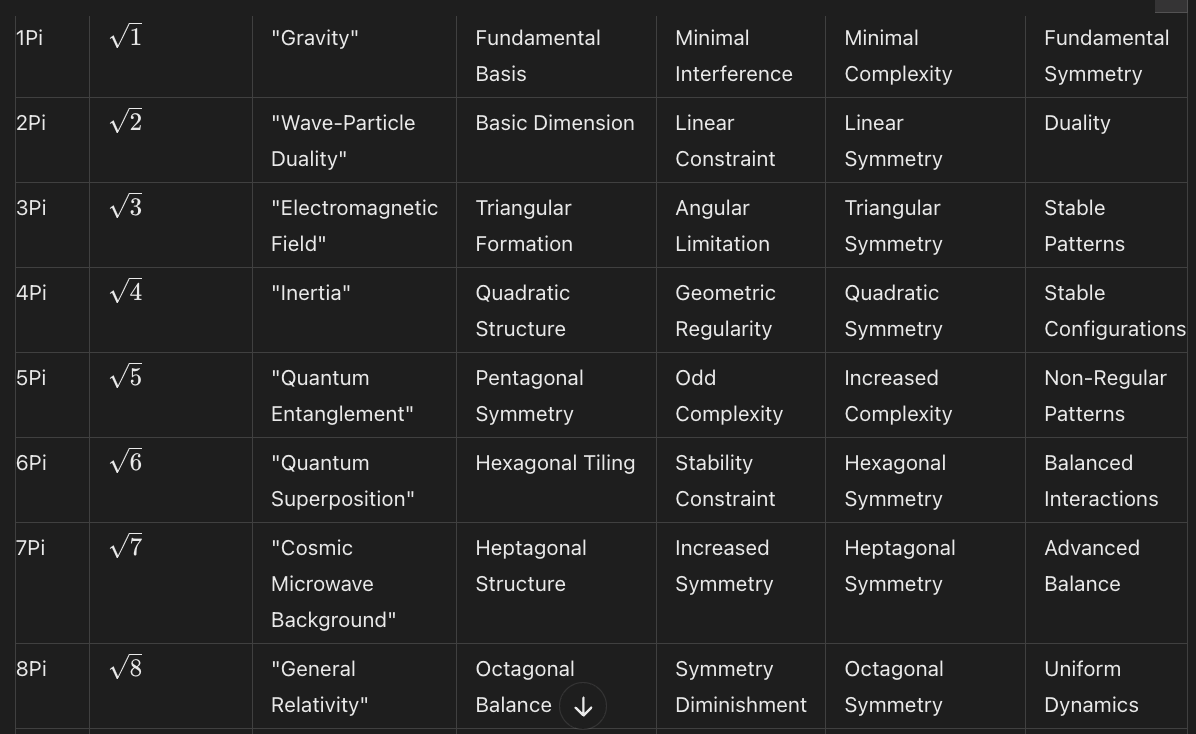Select the 6Pi row label
The image size is (1196, 734).
point(31,463)
